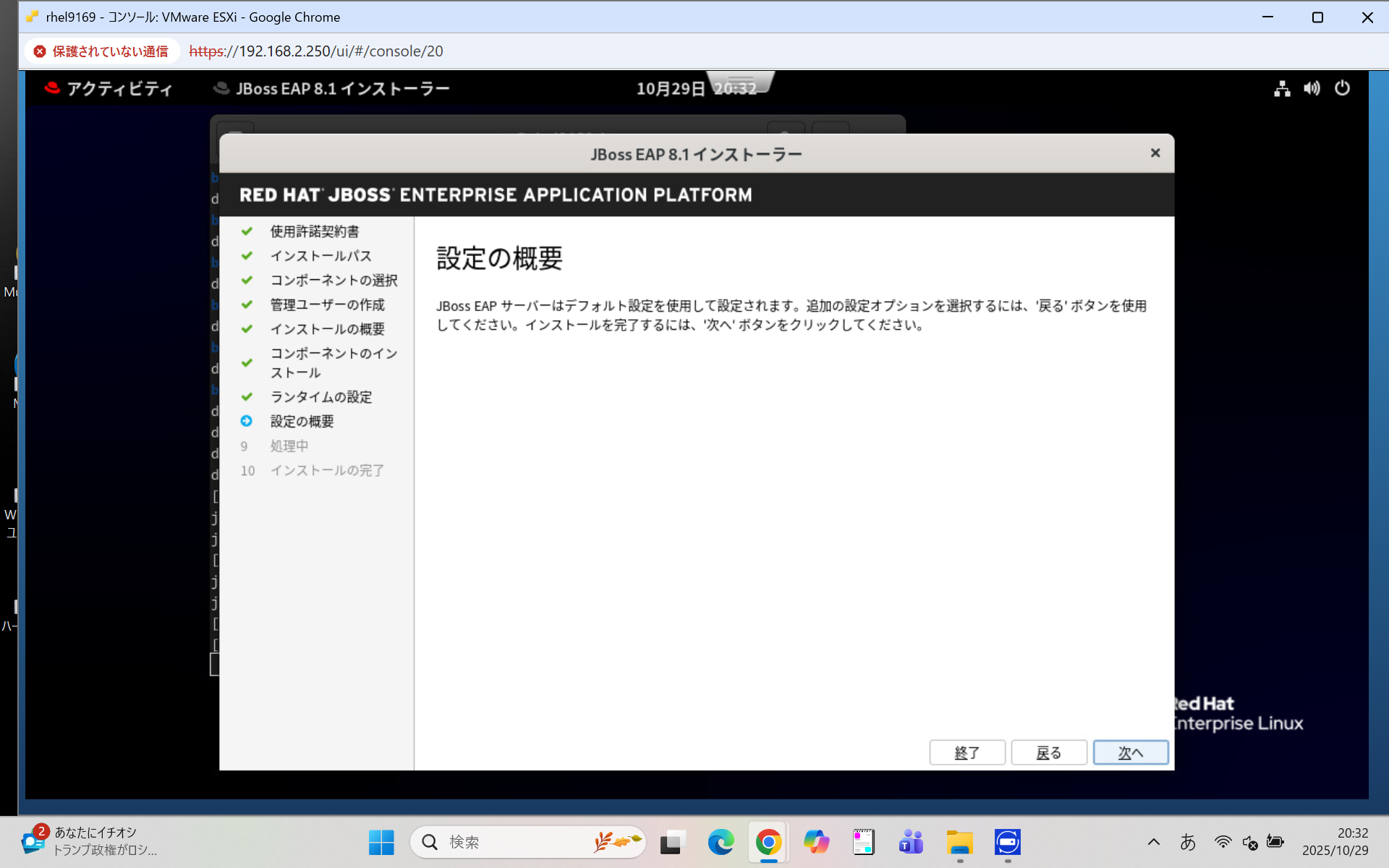Screen dimensions: 1389x868
Task: Launch Copilot from the taskbar
Action: click(x=816, y=842)
